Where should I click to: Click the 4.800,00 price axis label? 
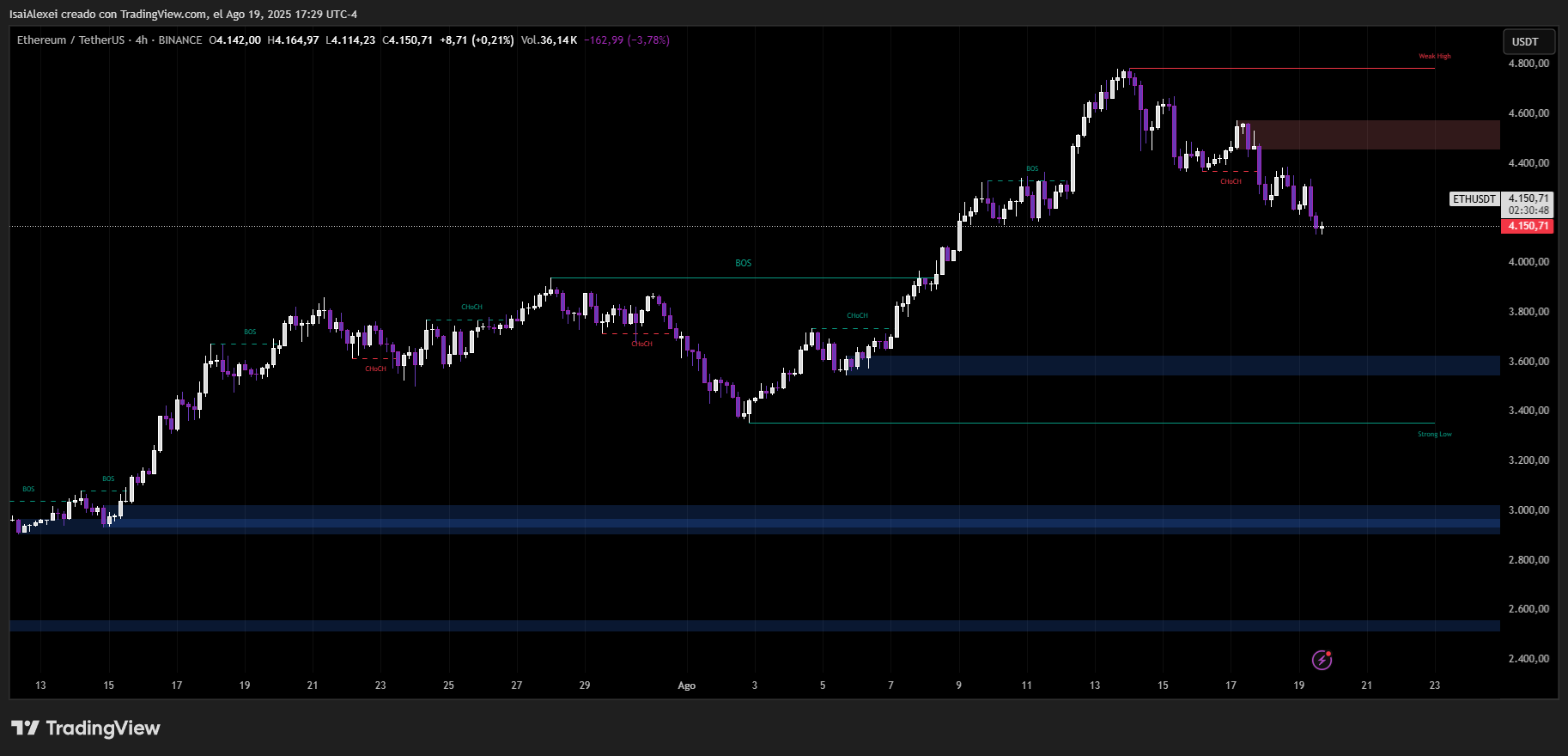pos(1528,64)
